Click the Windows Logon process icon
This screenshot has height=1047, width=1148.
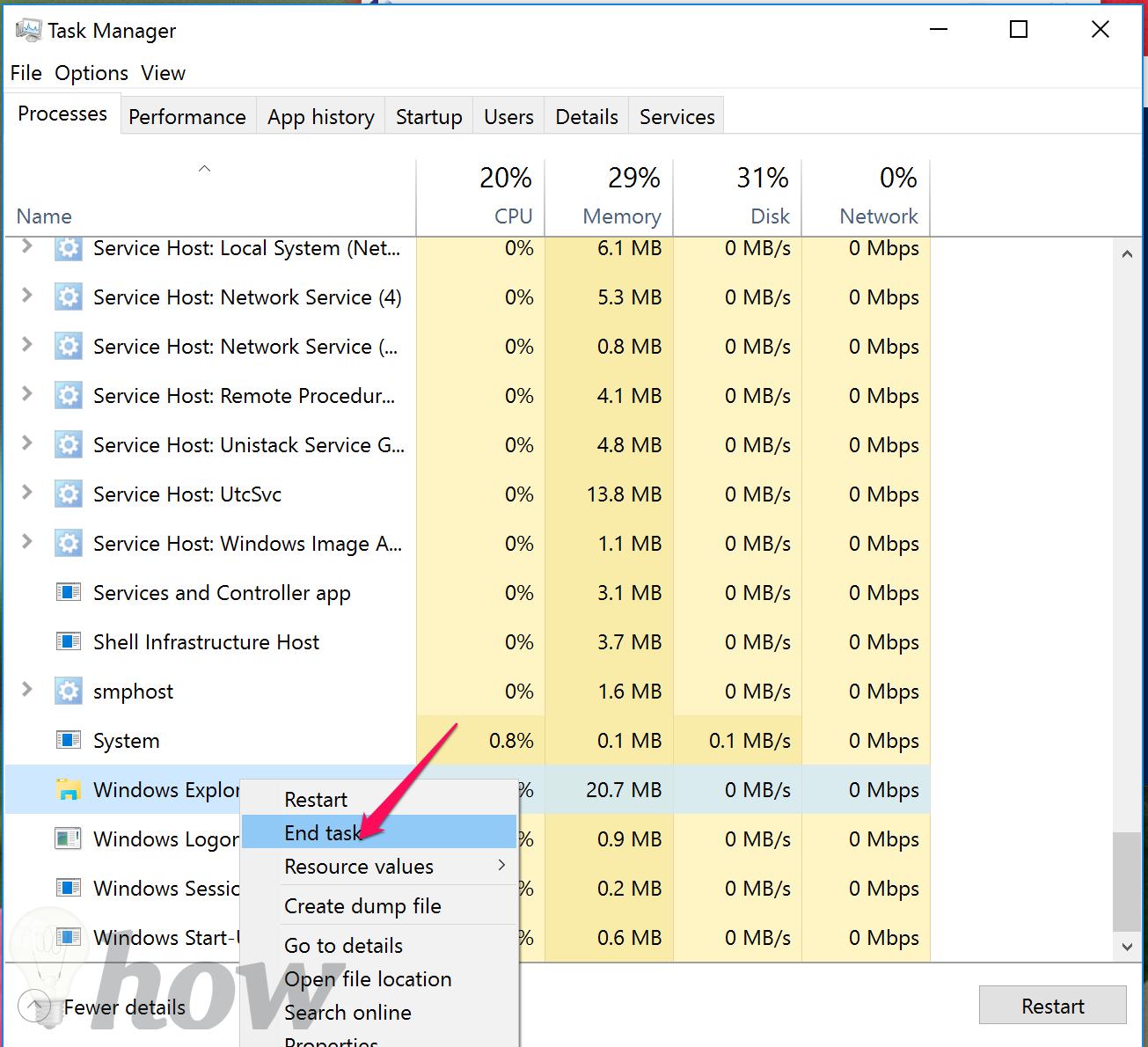[69, 838]
